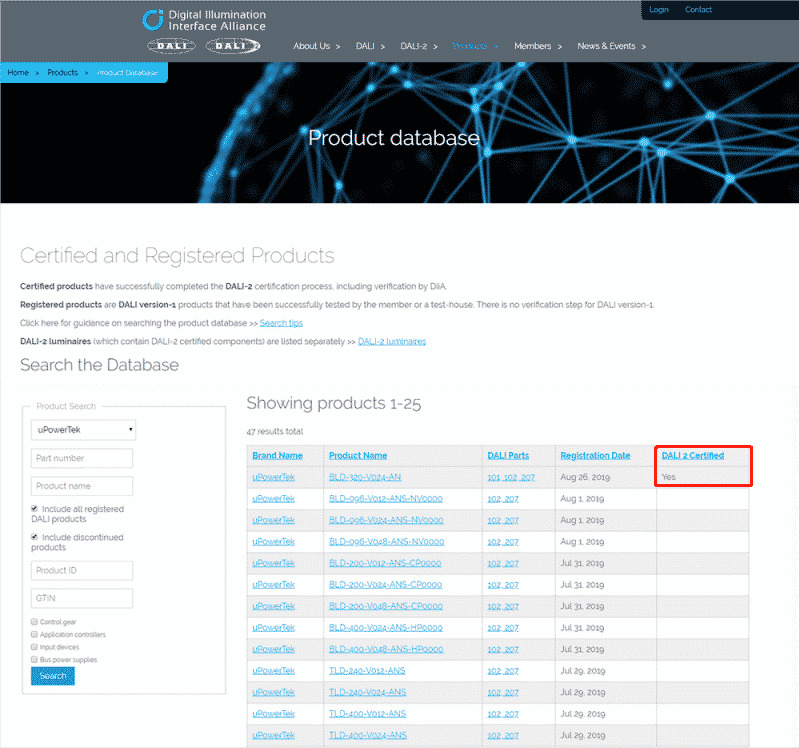The height and width of the screenshot is (748, 799).
Task: Open product BLD-096-V012-ANS-NV0000
Action: (386, 498)
